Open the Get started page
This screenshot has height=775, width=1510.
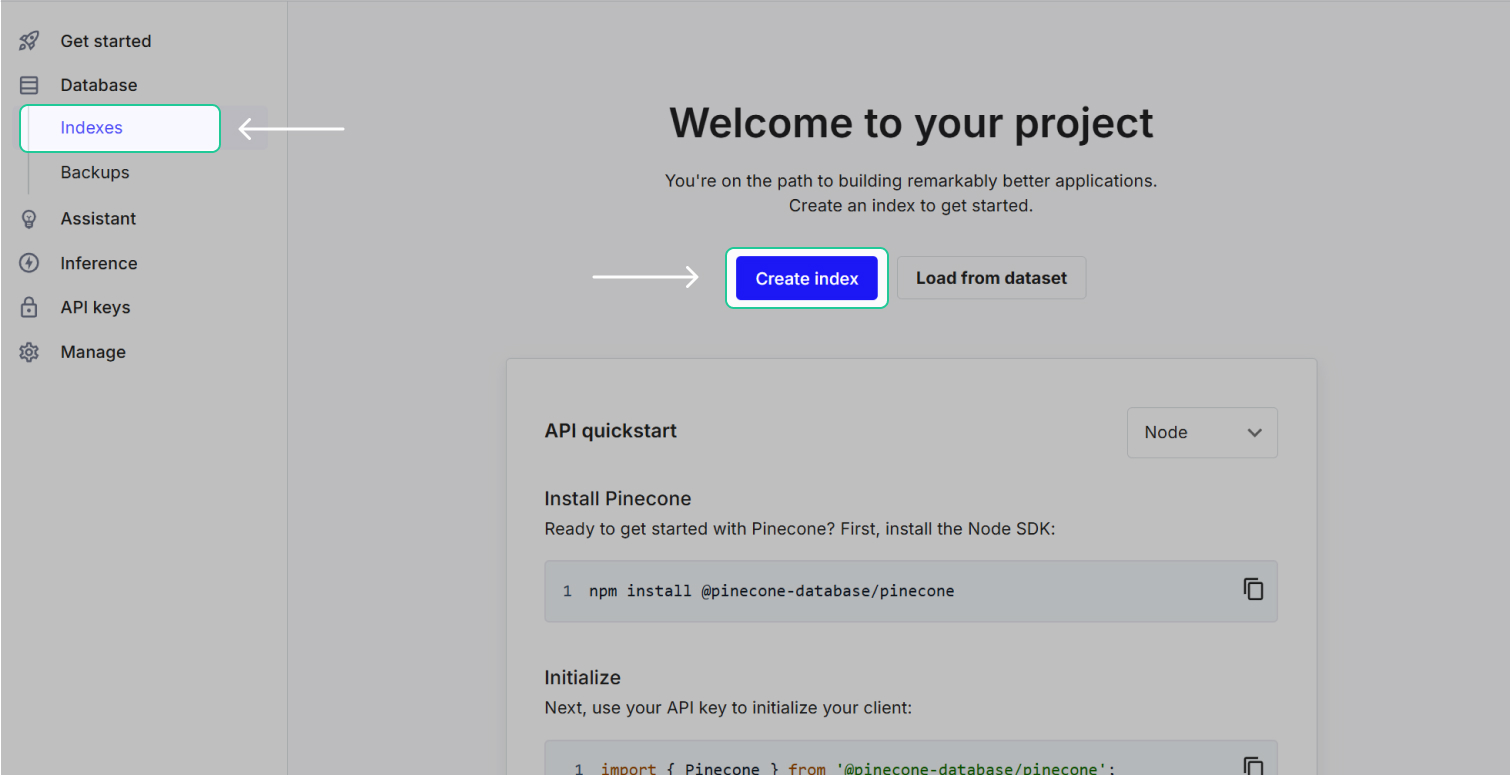pyautogui.click(x=106, y=41)
